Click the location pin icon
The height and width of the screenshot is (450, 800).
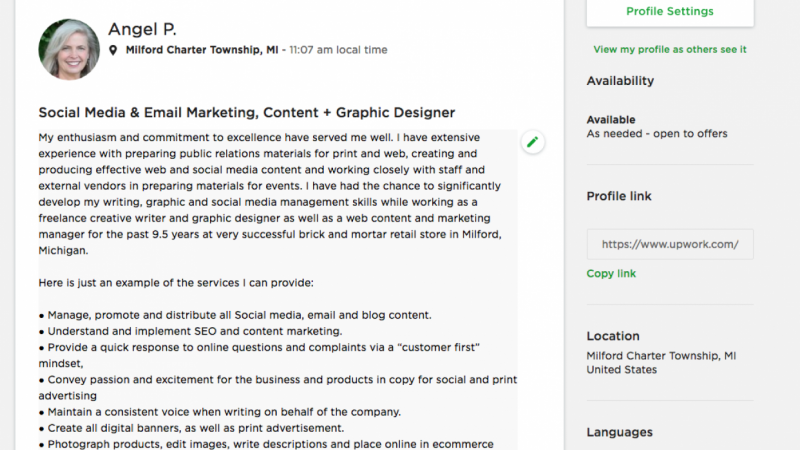[113, 50]
